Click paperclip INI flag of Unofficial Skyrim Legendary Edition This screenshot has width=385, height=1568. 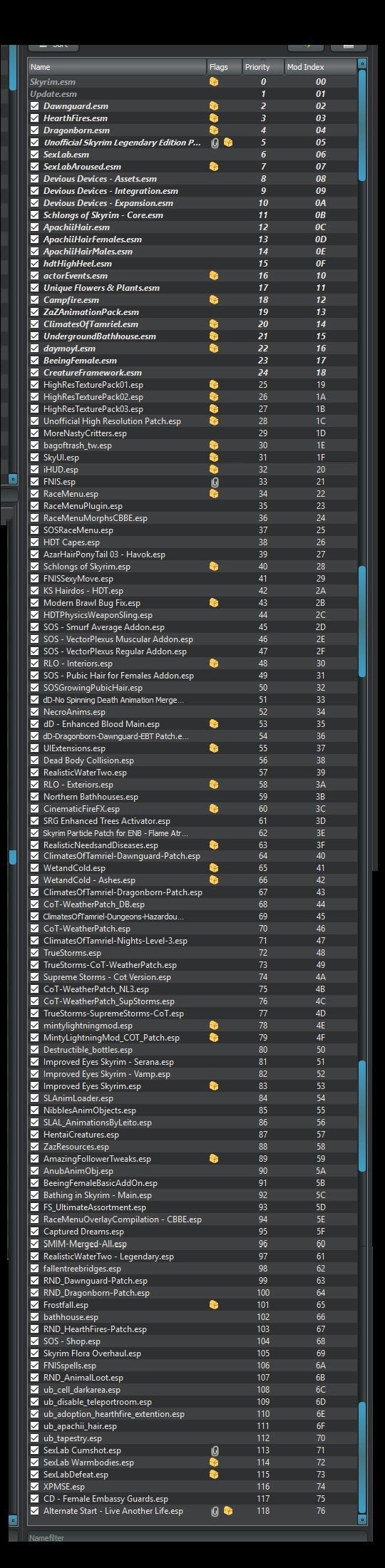(x=215, y=143)
